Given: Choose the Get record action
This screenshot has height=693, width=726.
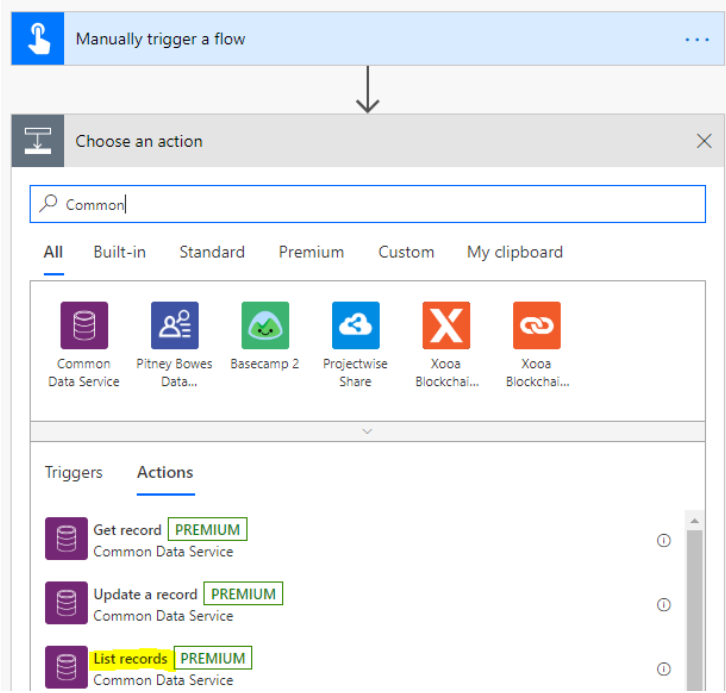Looking at the screenshot, I should tap(127, 530).
